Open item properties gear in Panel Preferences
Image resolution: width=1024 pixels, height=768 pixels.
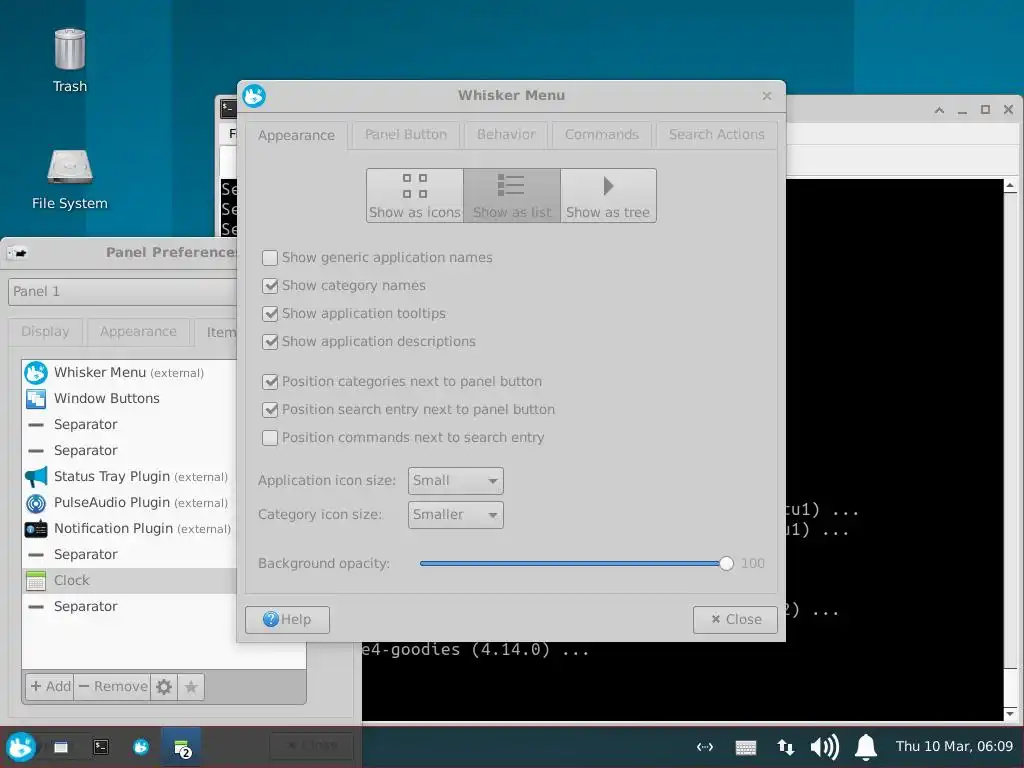[x=164, y=686]
